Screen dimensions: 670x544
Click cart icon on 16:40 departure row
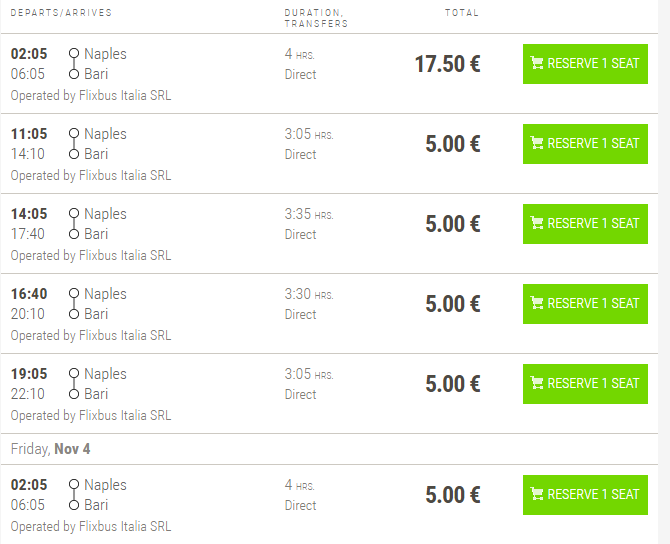pos(537,303)
